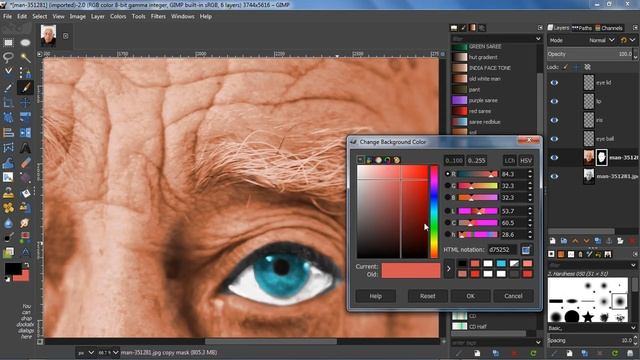The width and height of the screenshot is (640, 360).
Task: Open the File menu
Action: pos(7,16)
